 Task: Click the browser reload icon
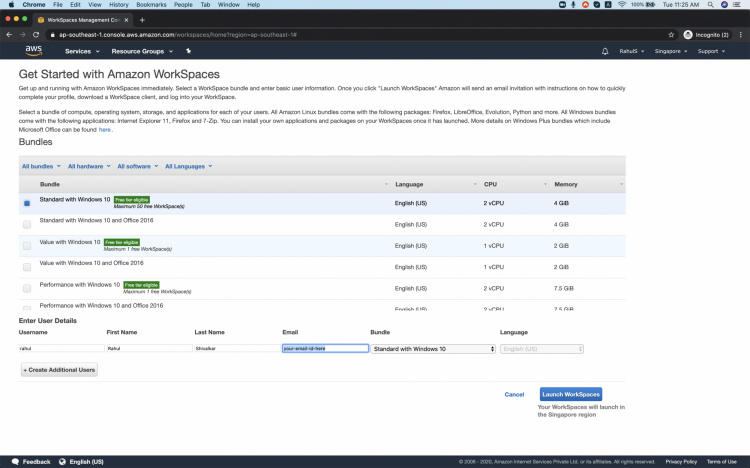(x=38, y=34)
